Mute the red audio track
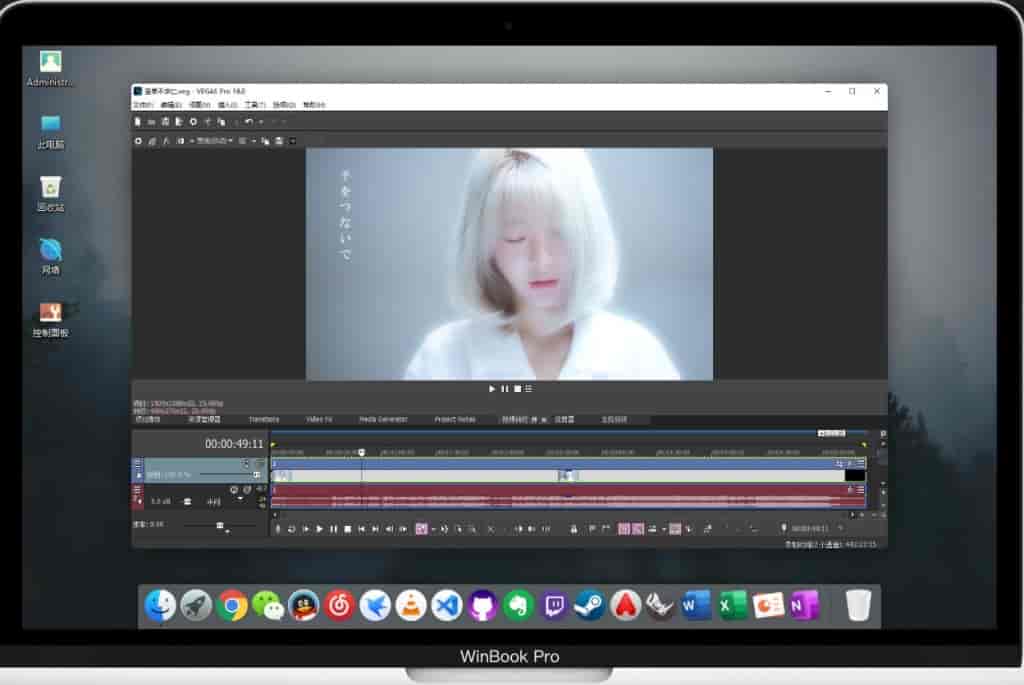Viewport: 1024px width, 685px height. click(233, 489)
